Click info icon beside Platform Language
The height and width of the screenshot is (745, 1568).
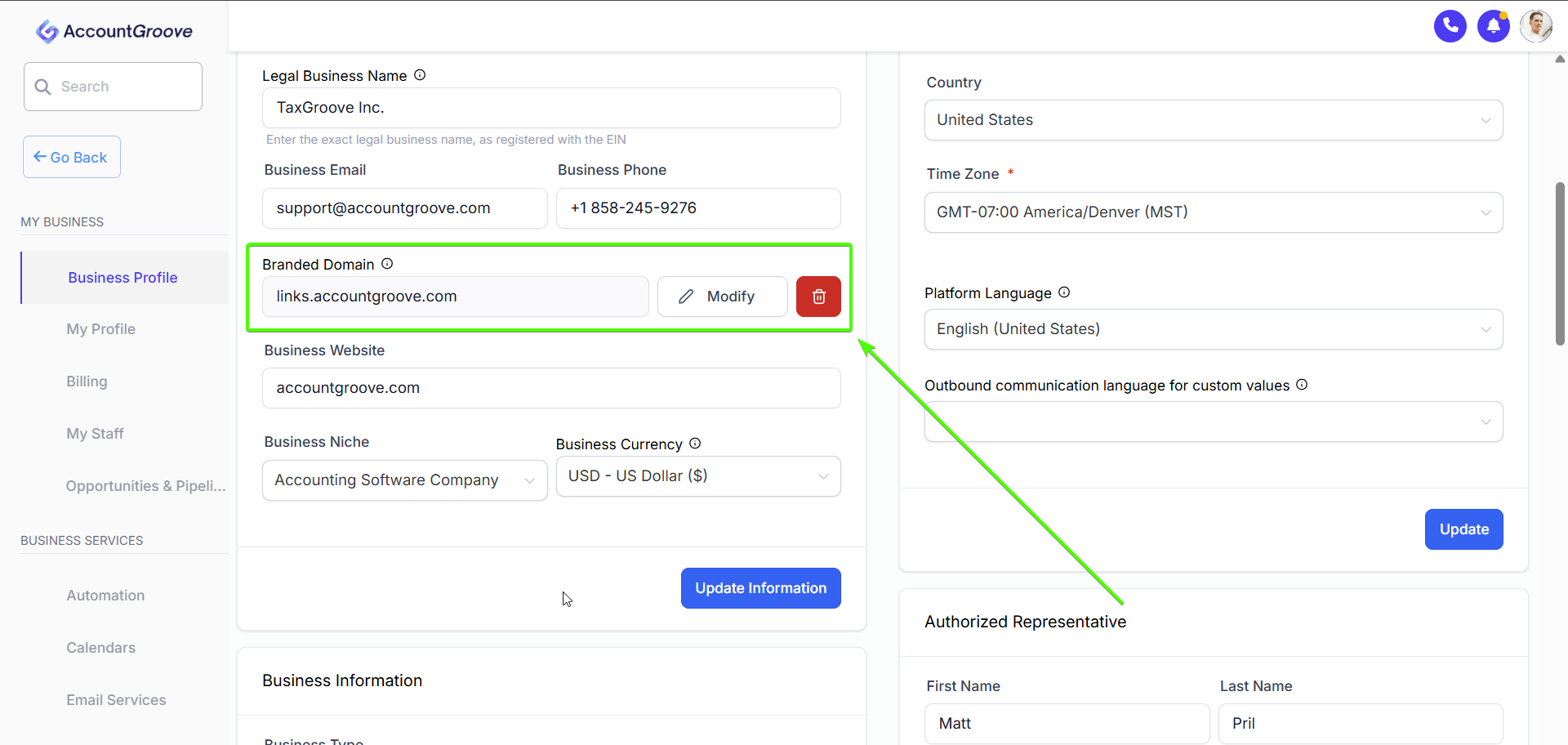[x=1064, y=292]
